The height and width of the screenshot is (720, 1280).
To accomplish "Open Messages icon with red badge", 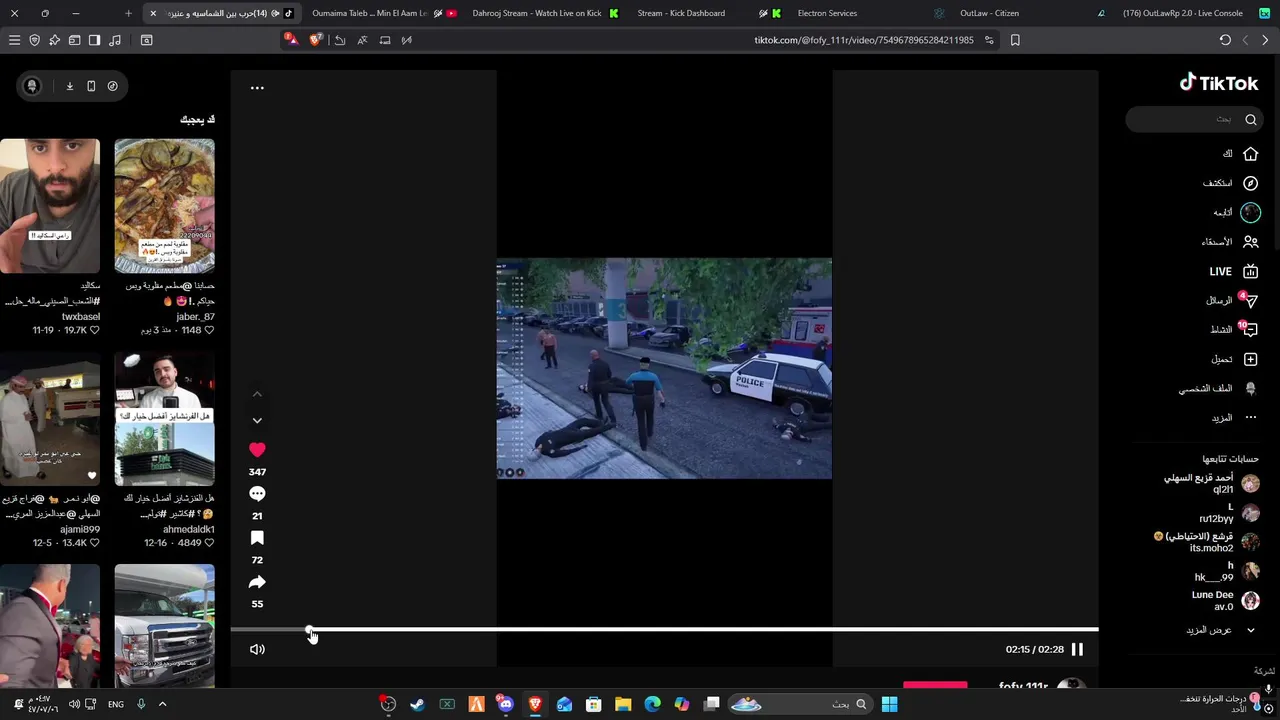I will 1249,300.
